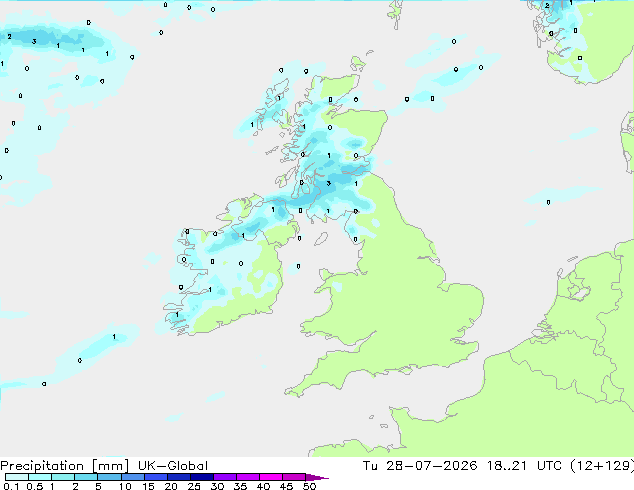Viewport: 634px width, 490px height.
Task: Click the Isle of Man outline
Action: [x=321, y=239]
